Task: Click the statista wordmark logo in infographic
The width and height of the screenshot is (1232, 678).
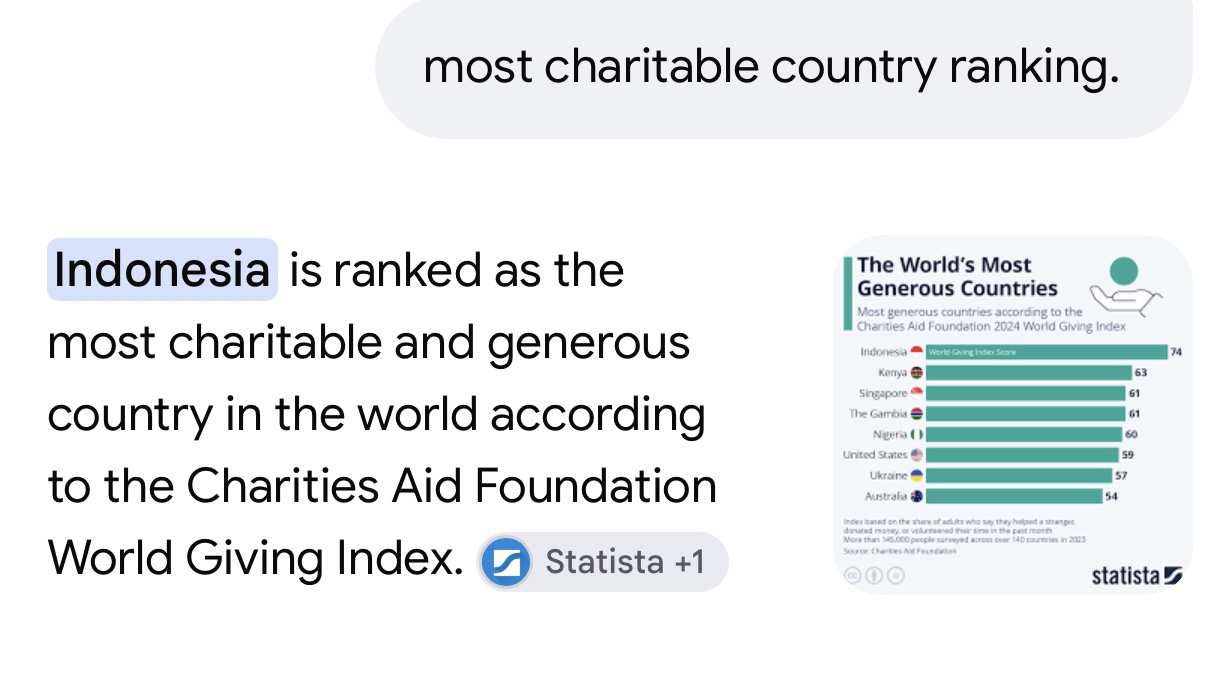Action: click(1136, 575)
